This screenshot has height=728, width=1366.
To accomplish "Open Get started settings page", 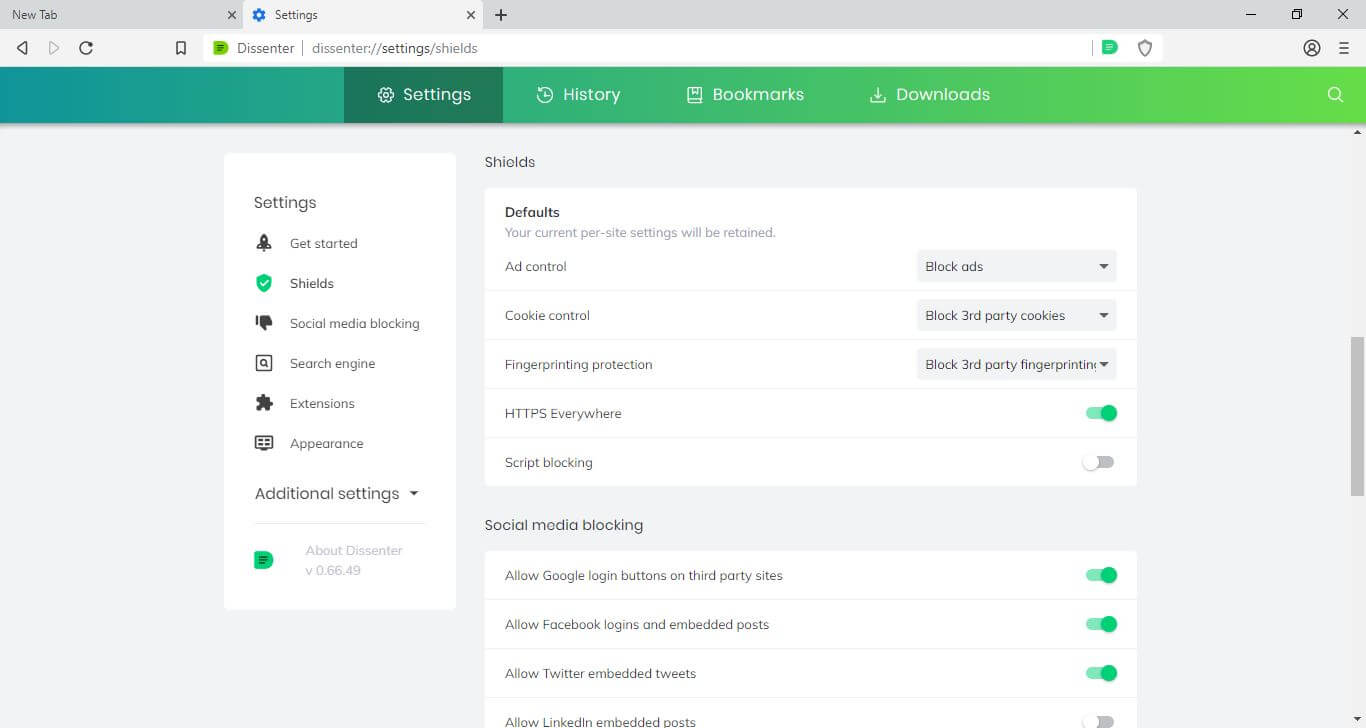I will click(x=323, y=243).
